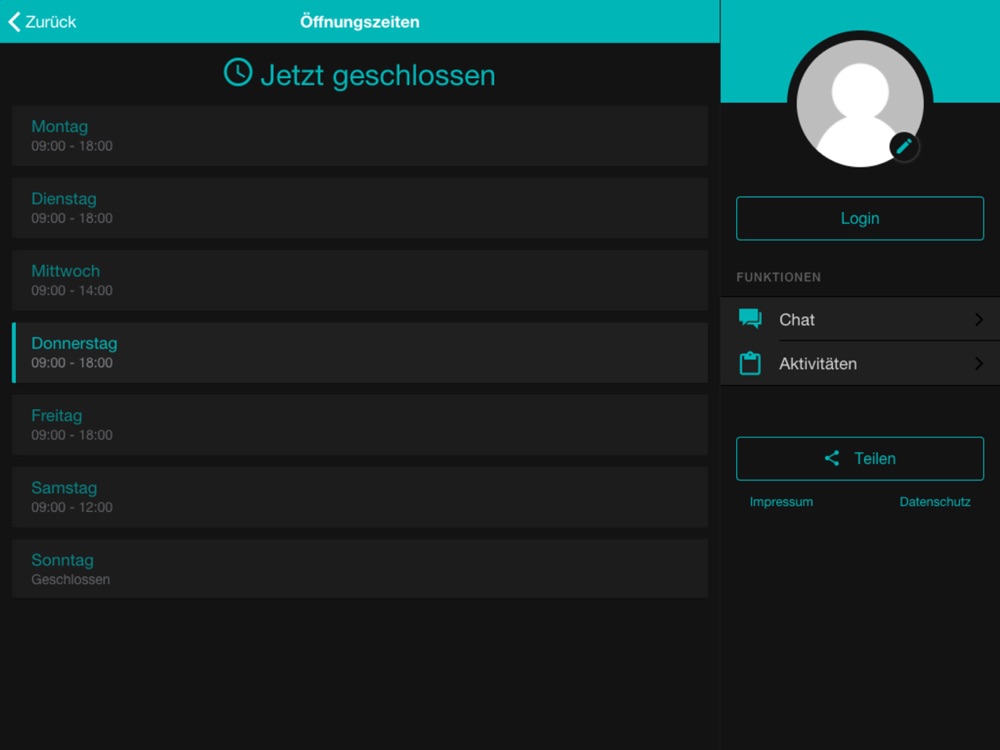Edit profile picture with pencil icon
The width and height of the screenshot is (1000, 750).
click(x=904, y=147)
